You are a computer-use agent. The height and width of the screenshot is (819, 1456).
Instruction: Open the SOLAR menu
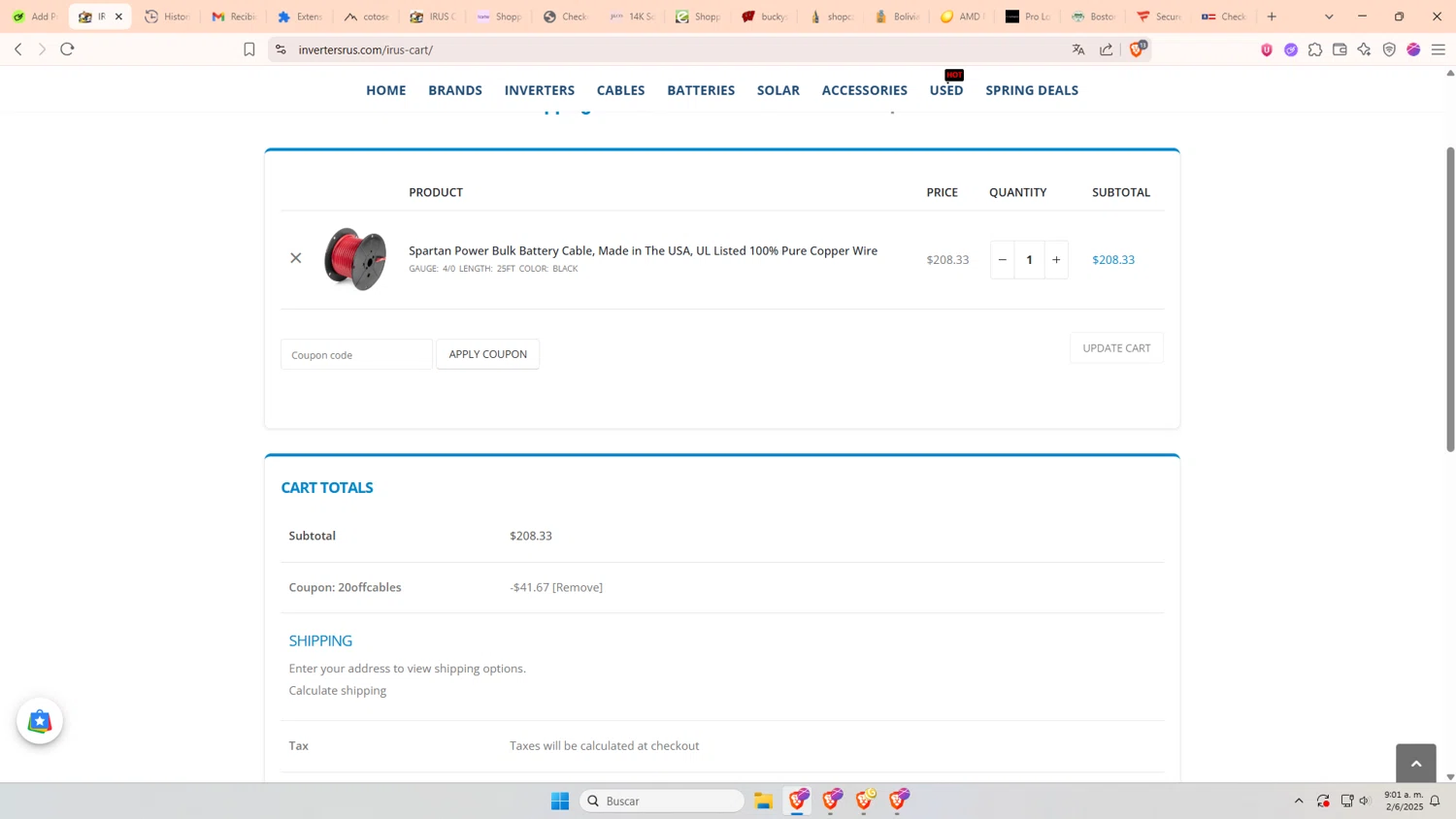tap(778, 90)
